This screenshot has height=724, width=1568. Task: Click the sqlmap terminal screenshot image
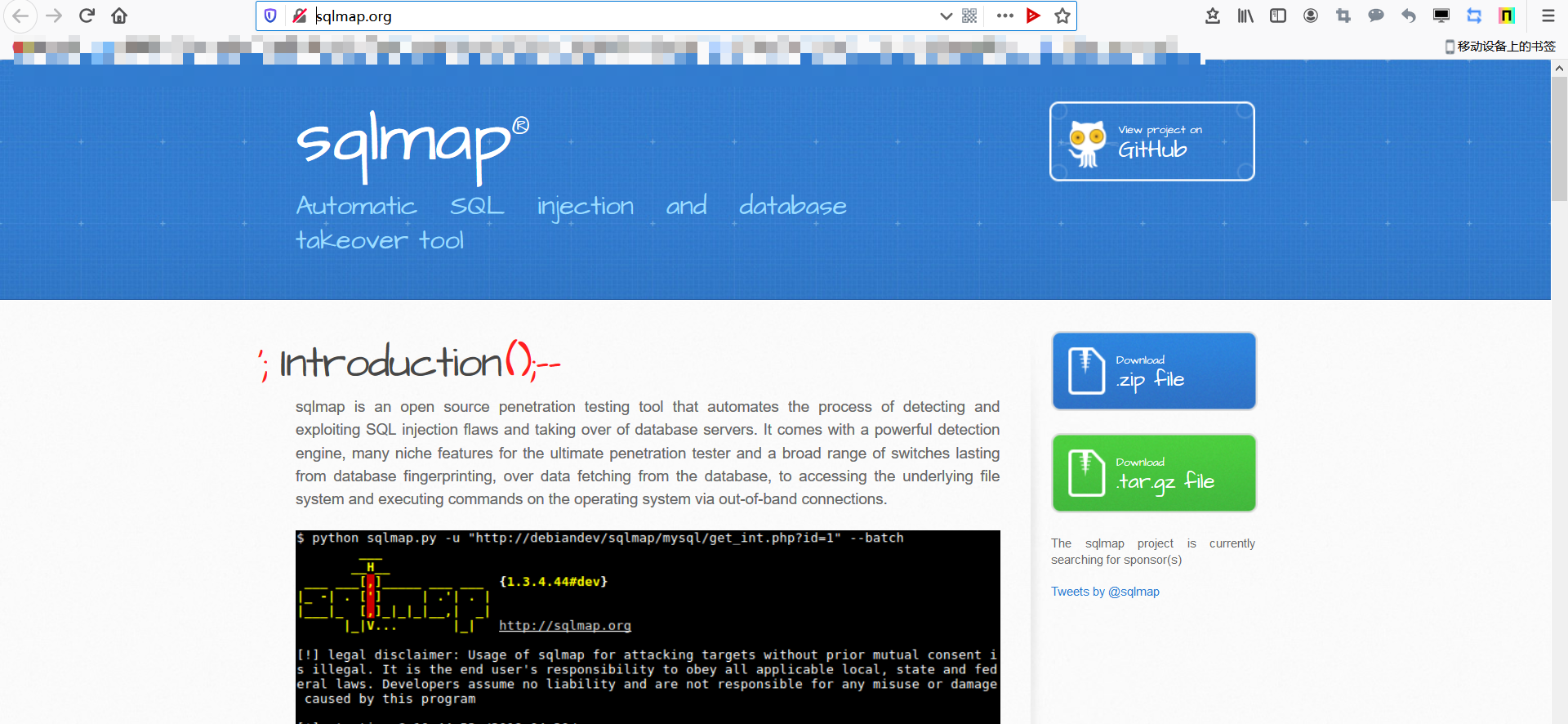648,627
